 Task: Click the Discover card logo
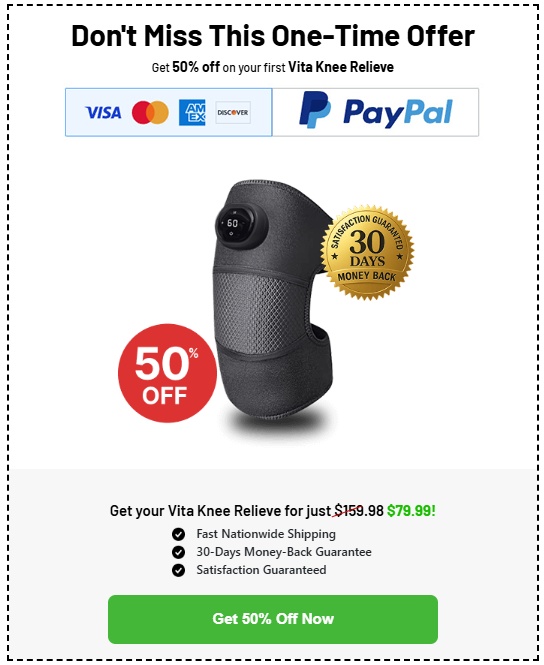click(233, 112)
